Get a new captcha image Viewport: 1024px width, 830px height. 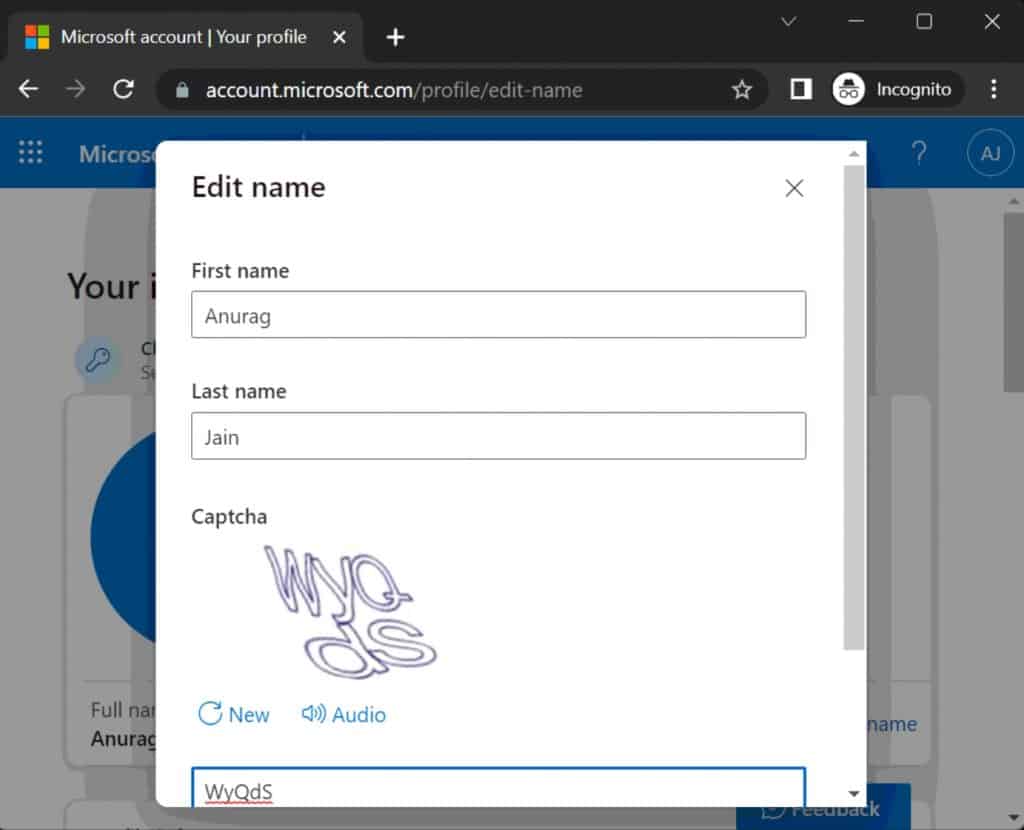coord(234,714)
